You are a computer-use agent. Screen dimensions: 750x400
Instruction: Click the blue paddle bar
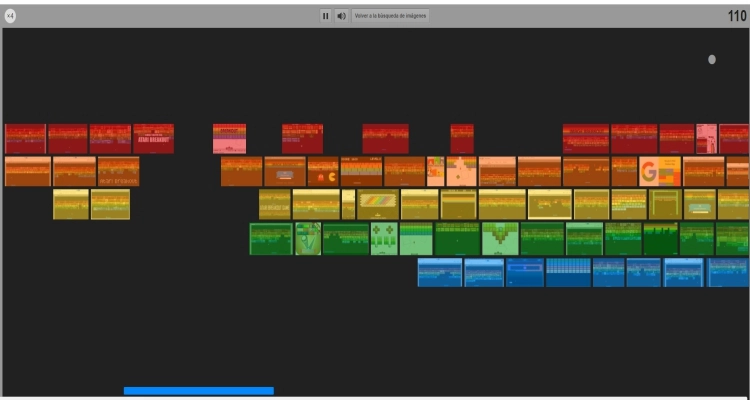pos(198,391)
